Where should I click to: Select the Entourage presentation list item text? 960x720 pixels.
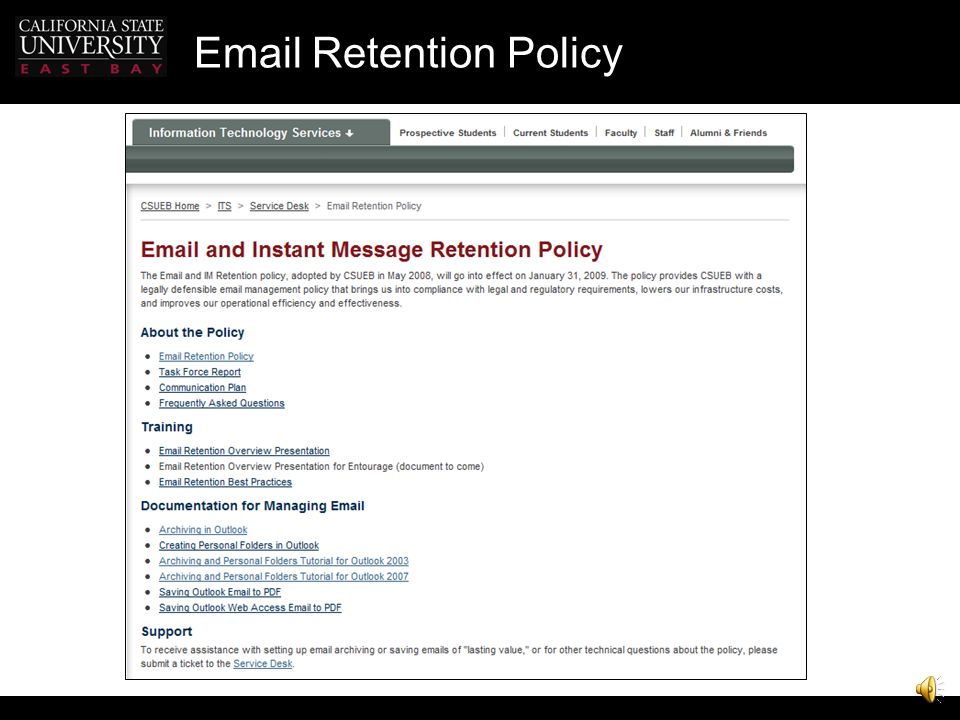coord(321,467)
